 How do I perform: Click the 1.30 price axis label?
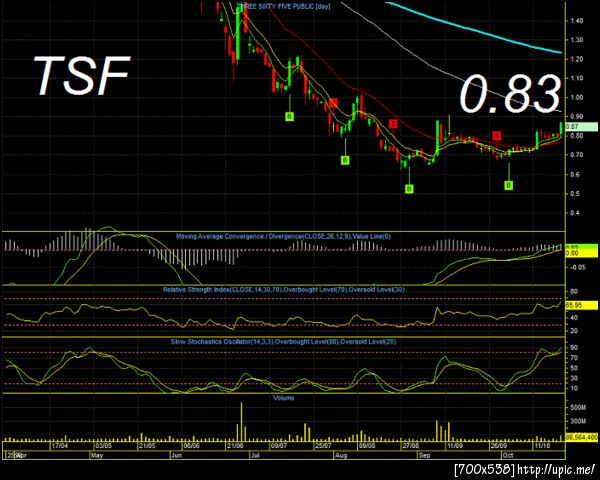point(577,40)
